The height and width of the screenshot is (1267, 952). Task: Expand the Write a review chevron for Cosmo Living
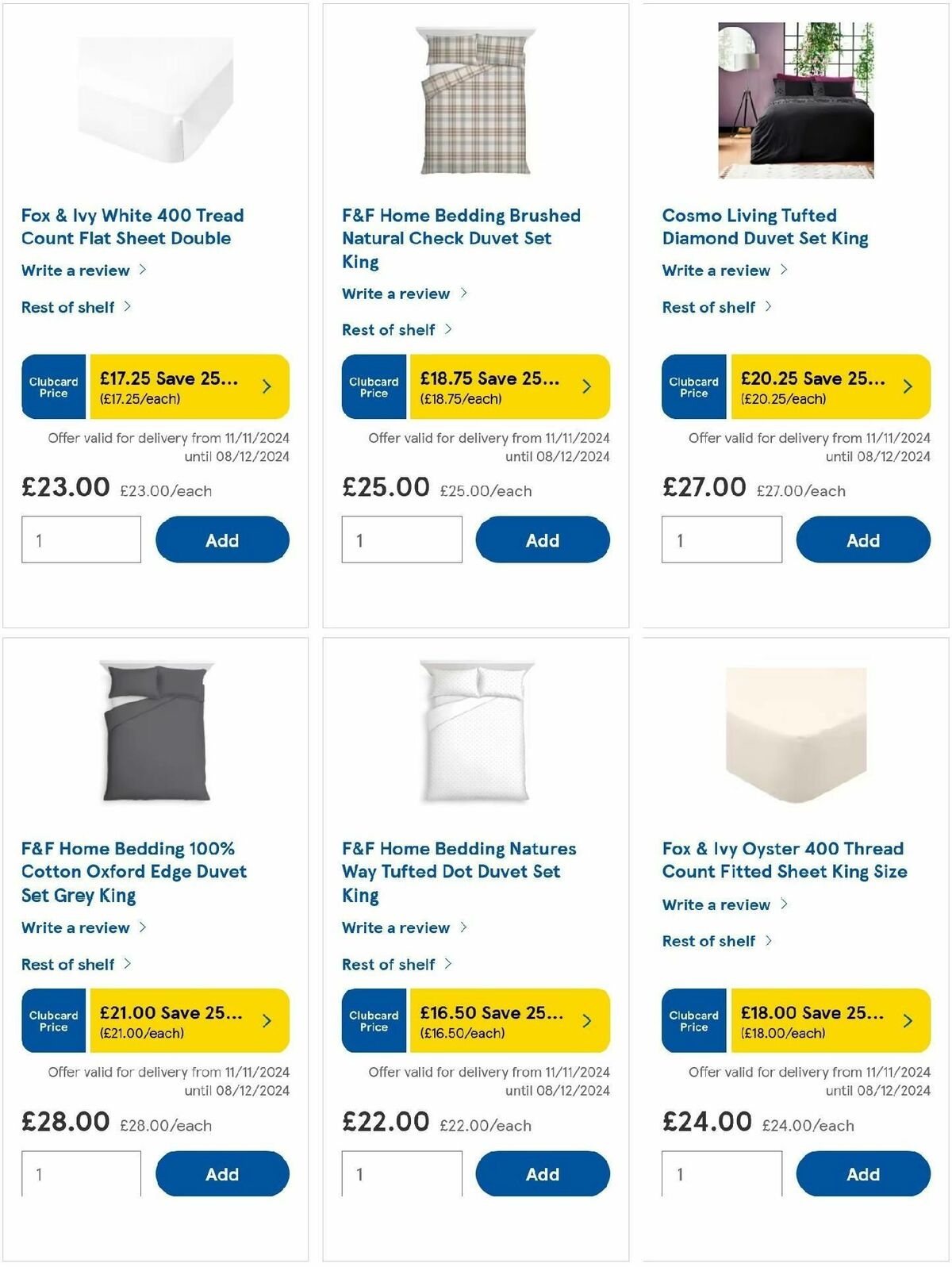coord(785,270)
